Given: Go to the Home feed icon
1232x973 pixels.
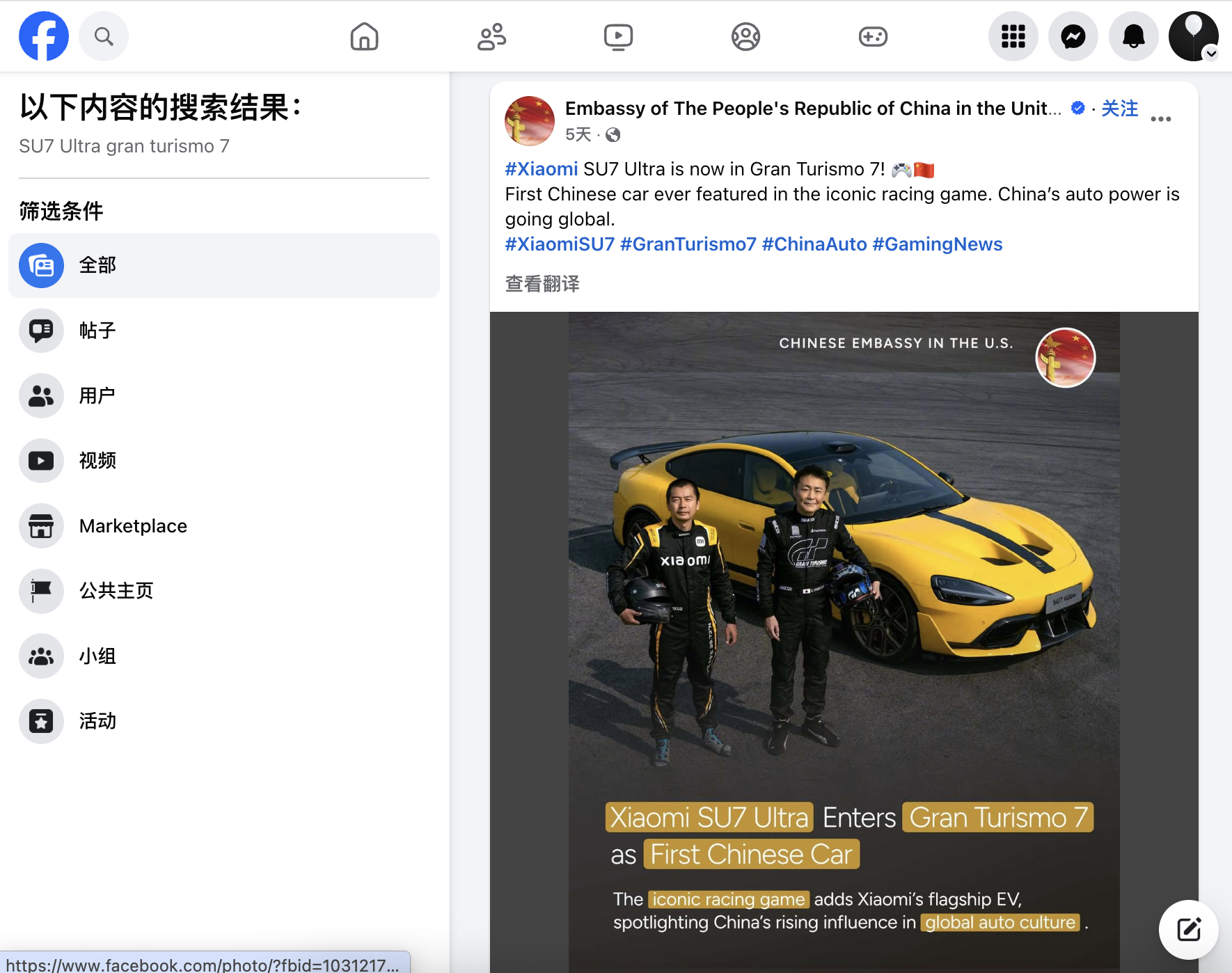Looking at the screenshot, I should coord(364,36).
